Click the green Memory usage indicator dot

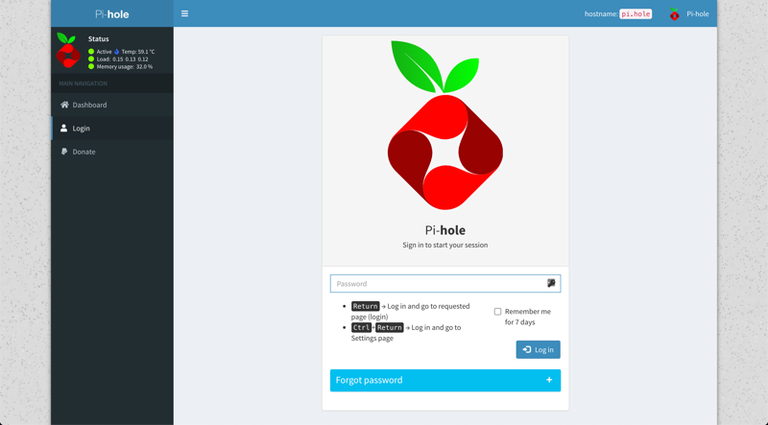(x=91, y=66)
